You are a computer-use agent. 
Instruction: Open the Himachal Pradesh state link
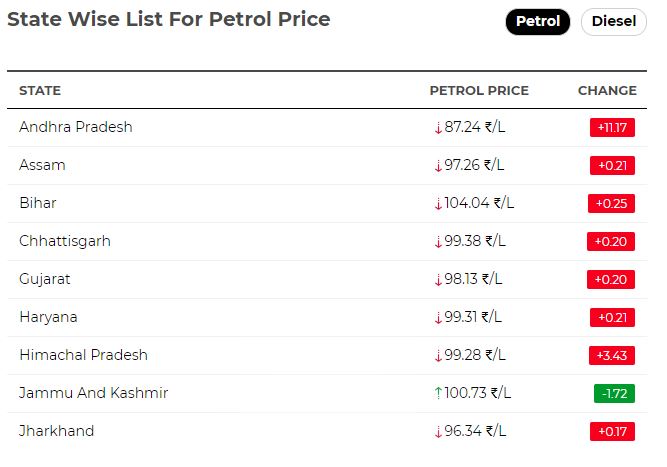pos(83,355)
